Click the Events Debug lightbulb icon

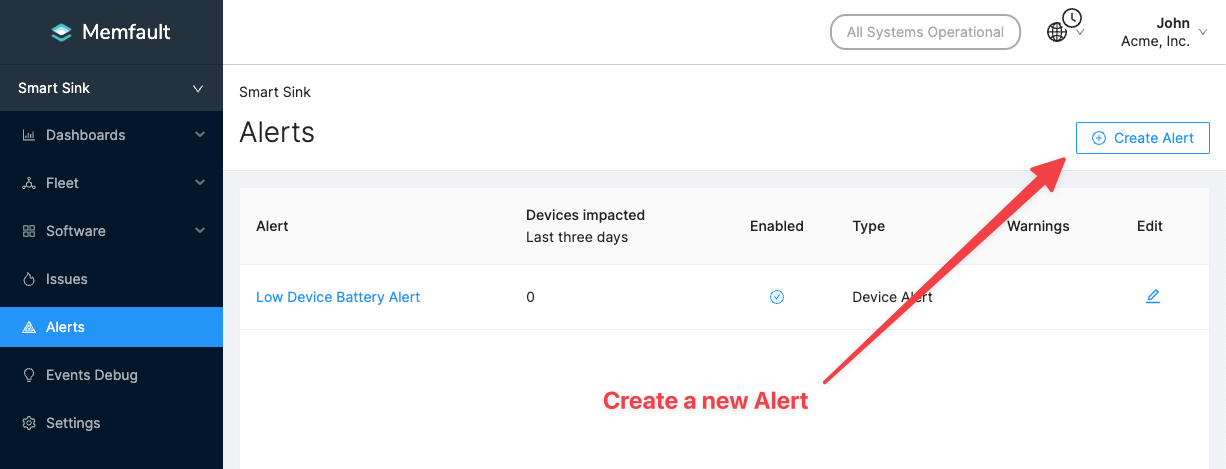[x=28, y=375]
